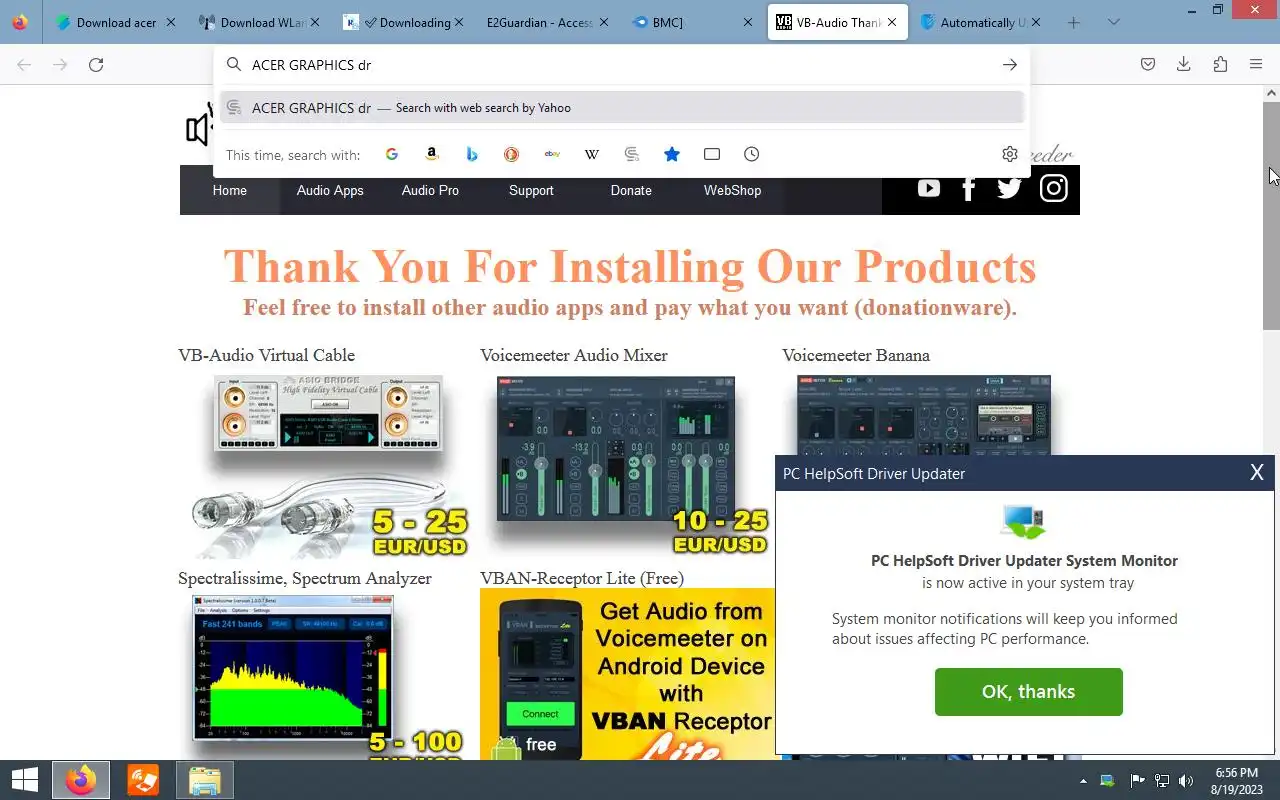Go forward to next page
Screen dimensions: 1280x800
(x=60, y=65)
